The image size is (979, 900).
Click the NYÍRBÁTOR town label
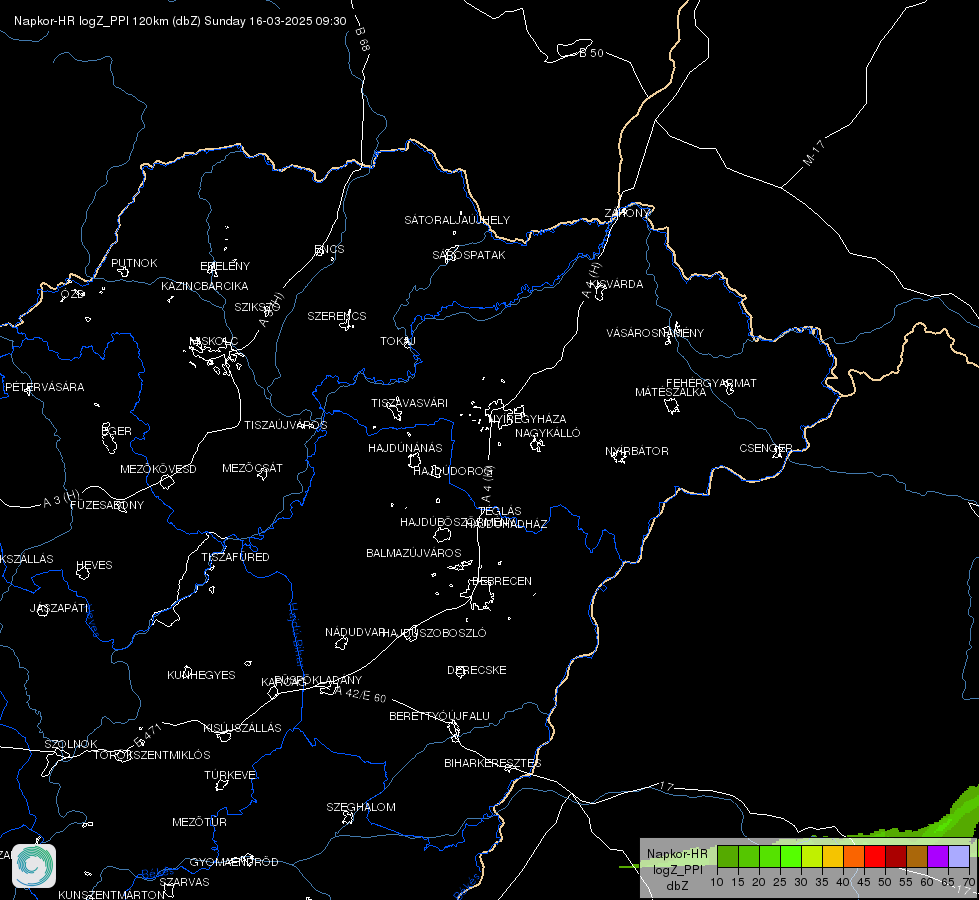tap(637, 451)
